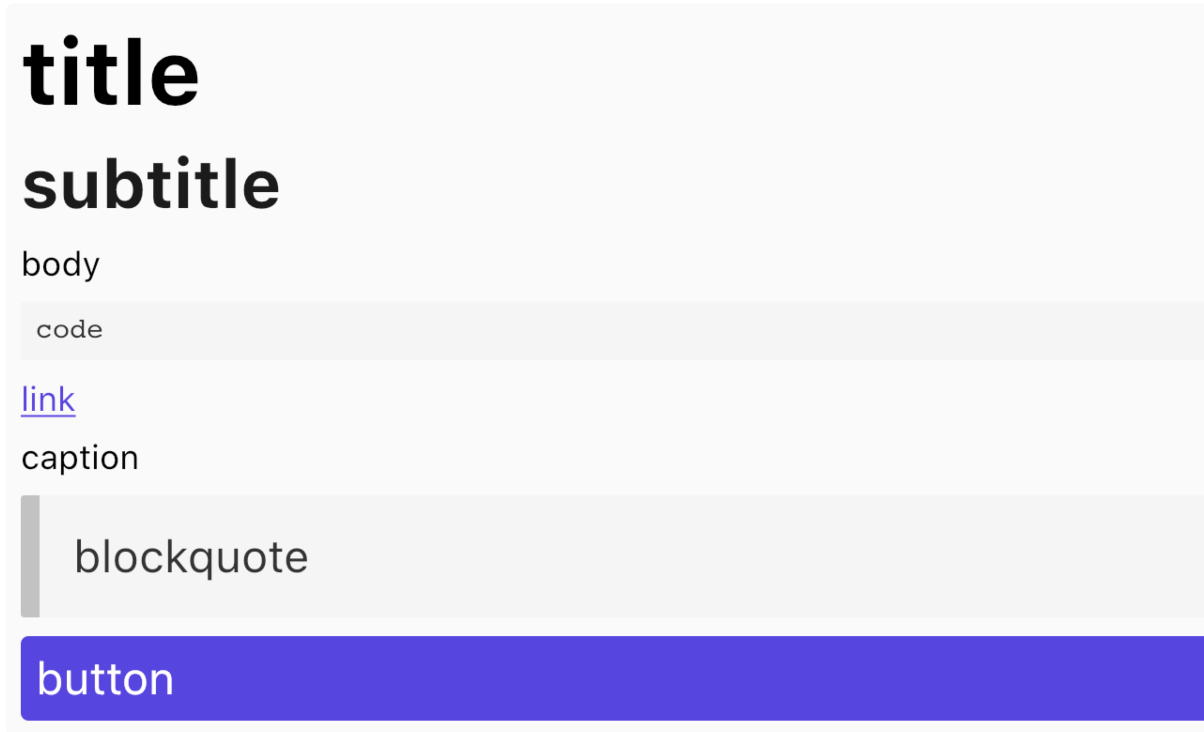1204x732 pixels.
Task: Click the letter "t" starting the title
Action: click(x=36, y=74)
